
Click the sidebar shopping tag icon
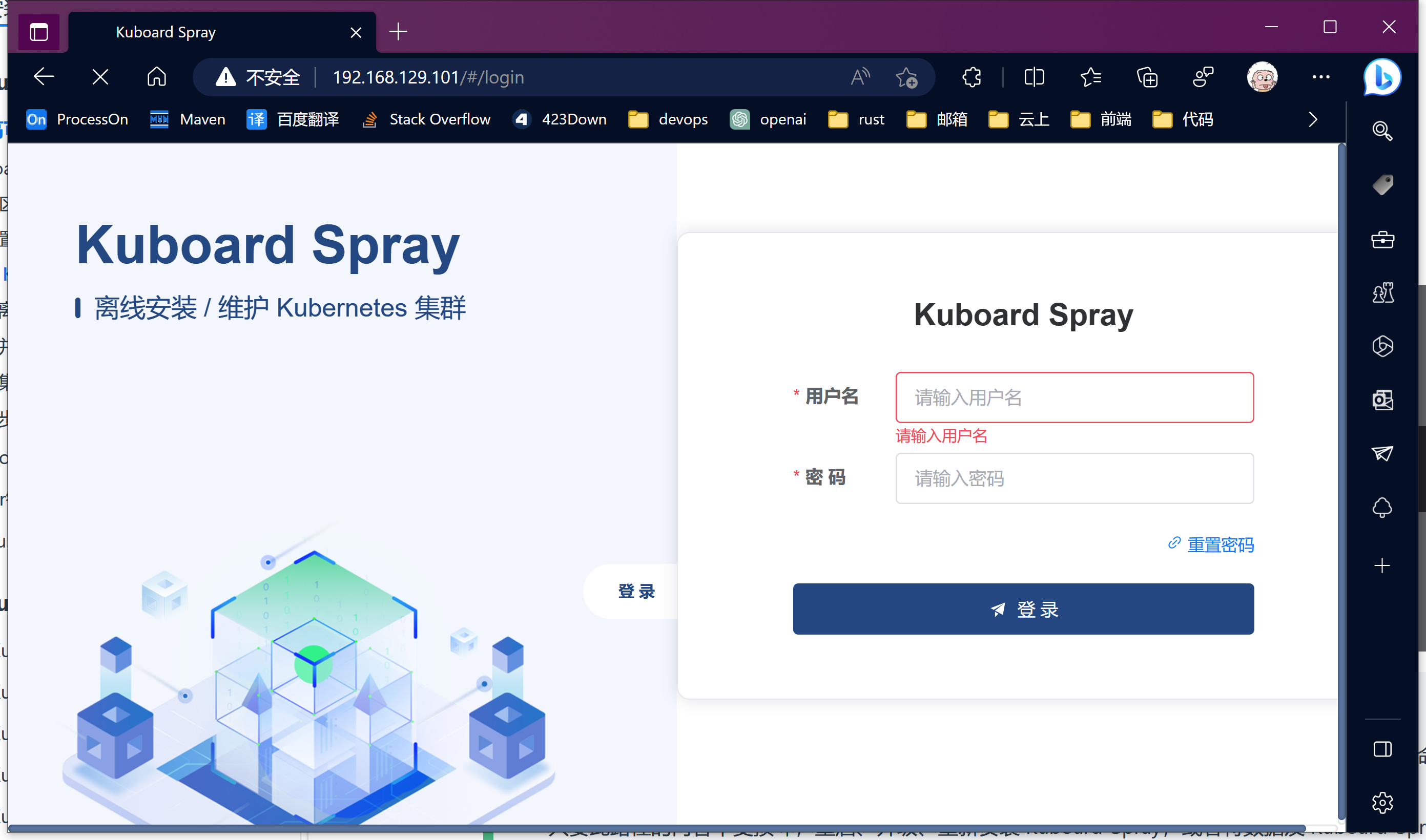click(x=1382, y=184)
